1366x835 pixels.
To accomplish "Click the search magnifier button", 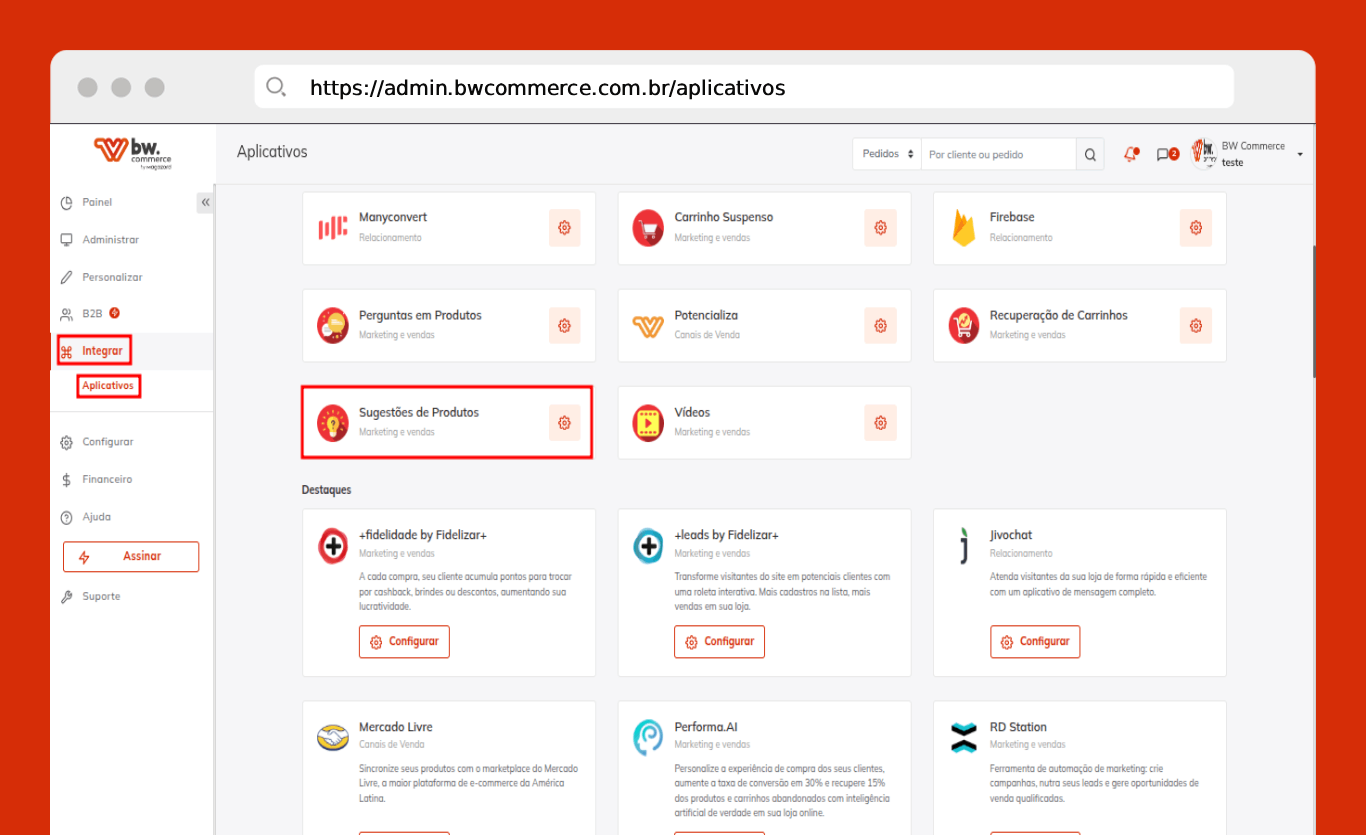I will click(x=1090, y=154).
